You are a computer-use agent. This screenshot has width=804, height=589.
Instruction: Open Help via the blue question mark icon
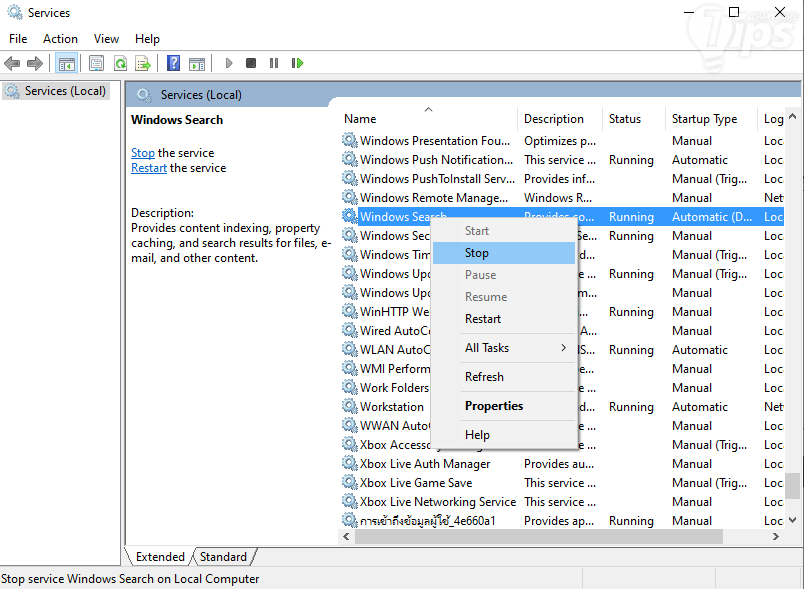point(173,63)
